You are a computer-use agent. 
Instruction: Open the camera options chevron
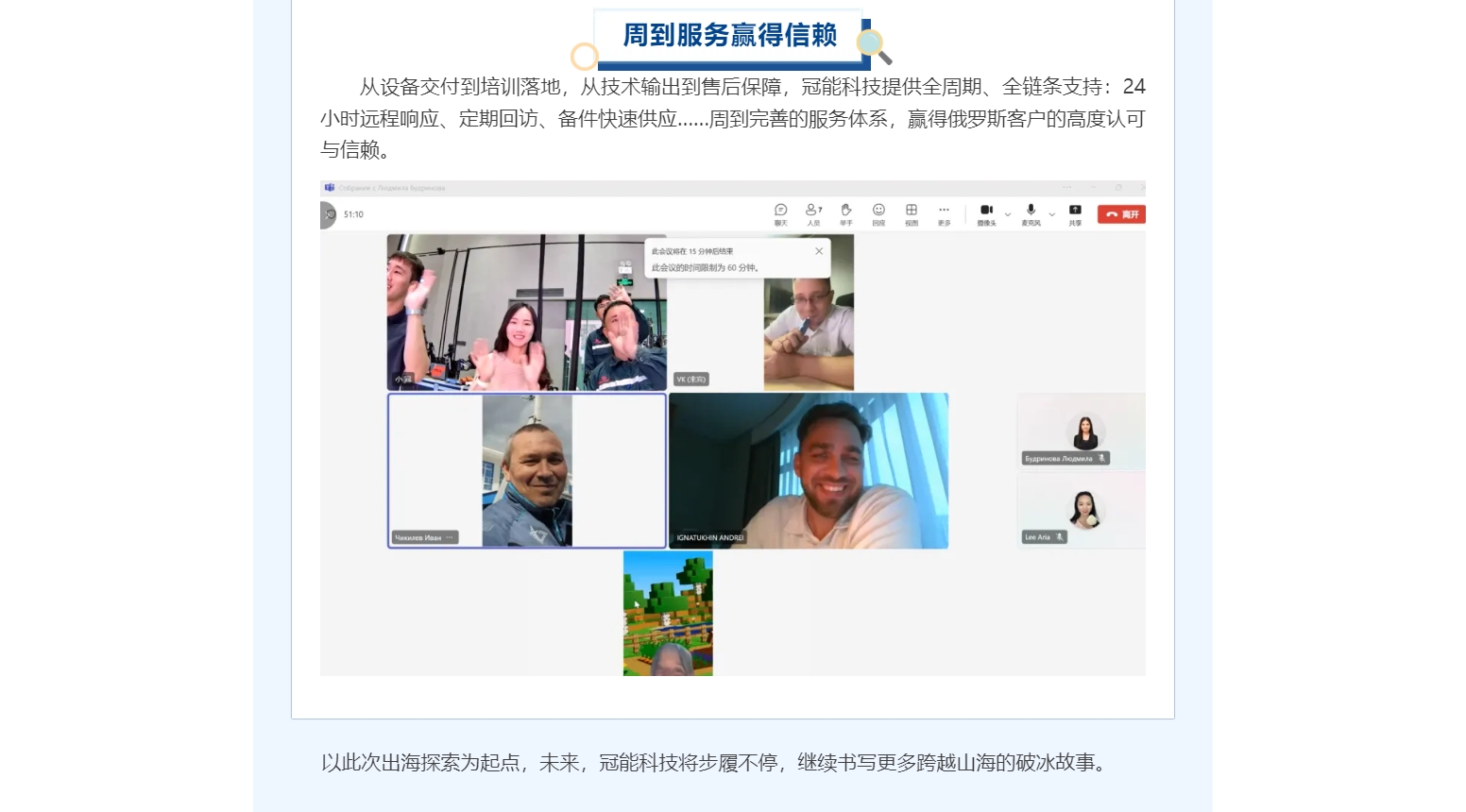click(x=1007, y=212)
